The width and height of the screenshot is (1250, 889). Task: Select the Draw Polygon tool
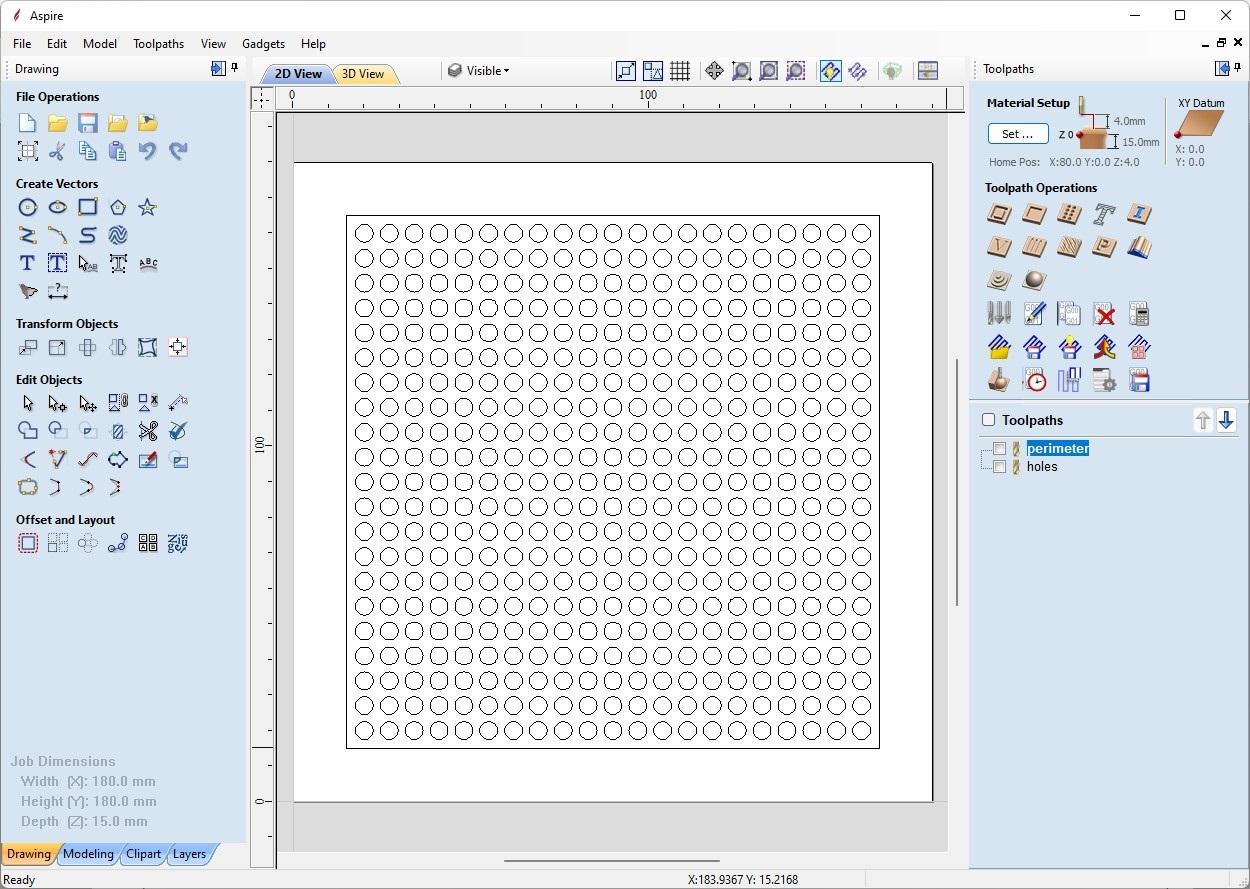coord(118,207)
